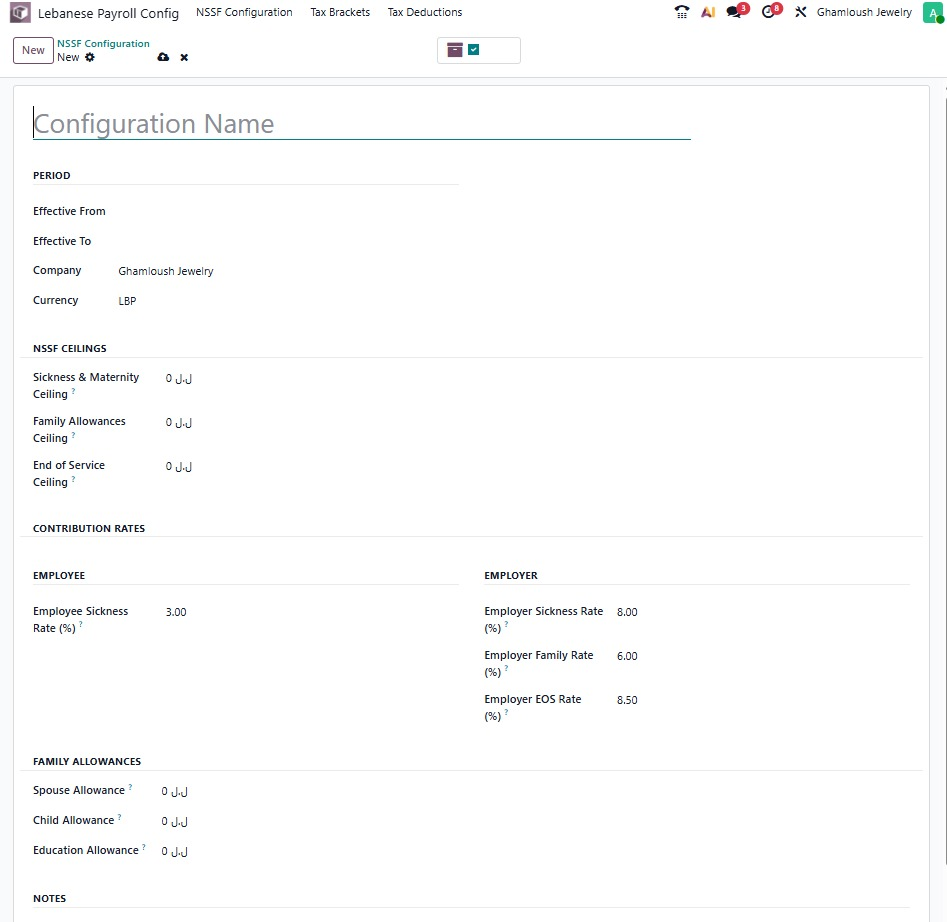The height and width of the screenshot is (922, 947).
Task: Open the Tax Brackets menu
Action: tap(340, 13)
